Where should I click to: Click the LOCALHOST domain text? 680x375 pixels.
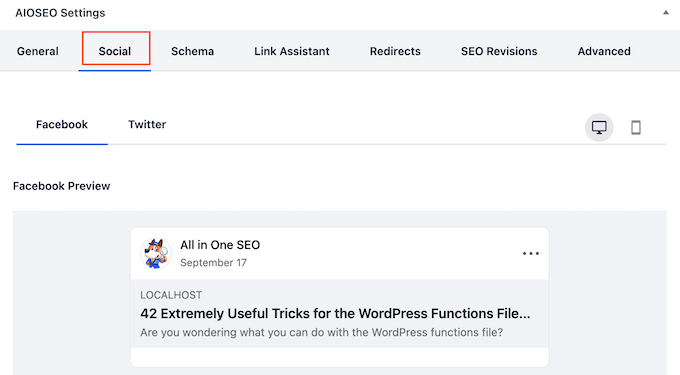pyautogui.click(x=171, y=295)
